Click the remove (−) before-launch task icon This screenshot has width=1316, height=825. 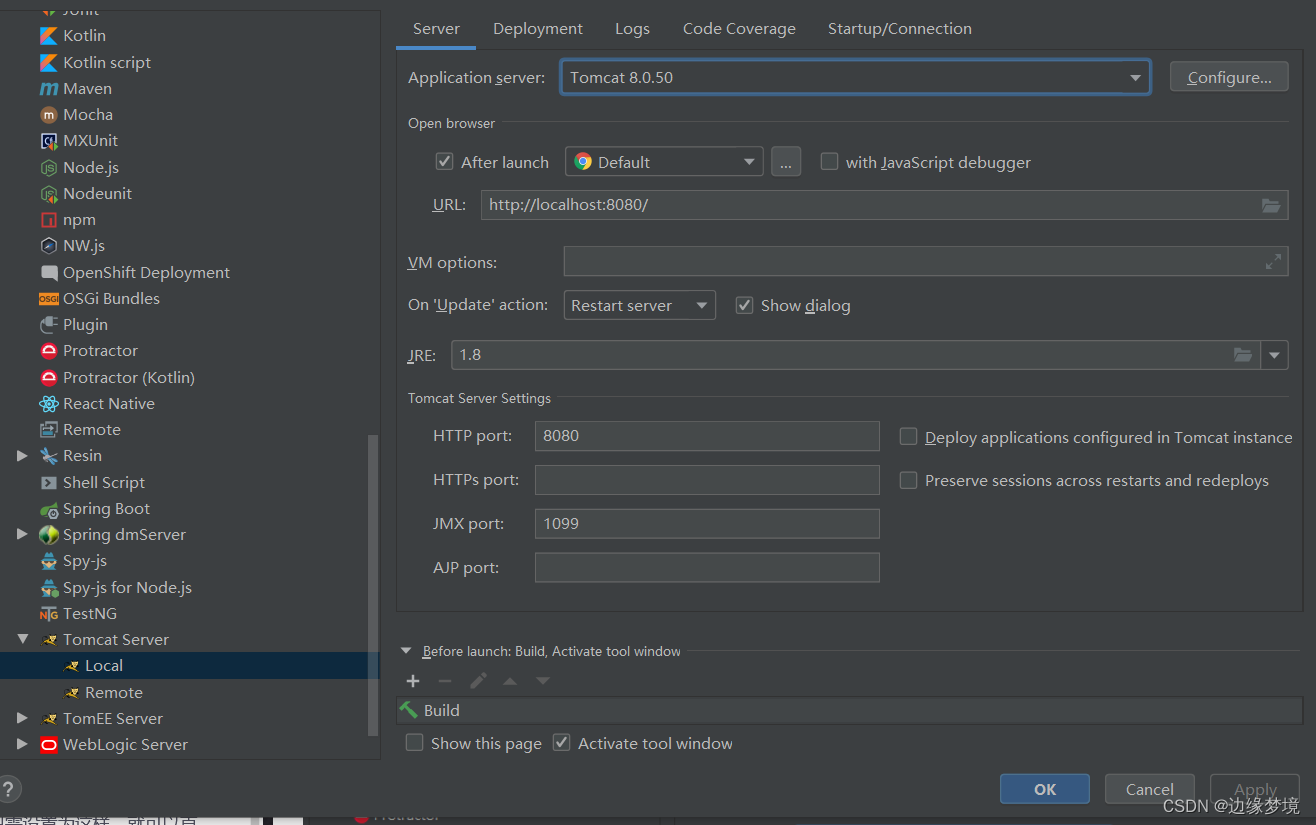pyautogui.click(x=445, y=681)
